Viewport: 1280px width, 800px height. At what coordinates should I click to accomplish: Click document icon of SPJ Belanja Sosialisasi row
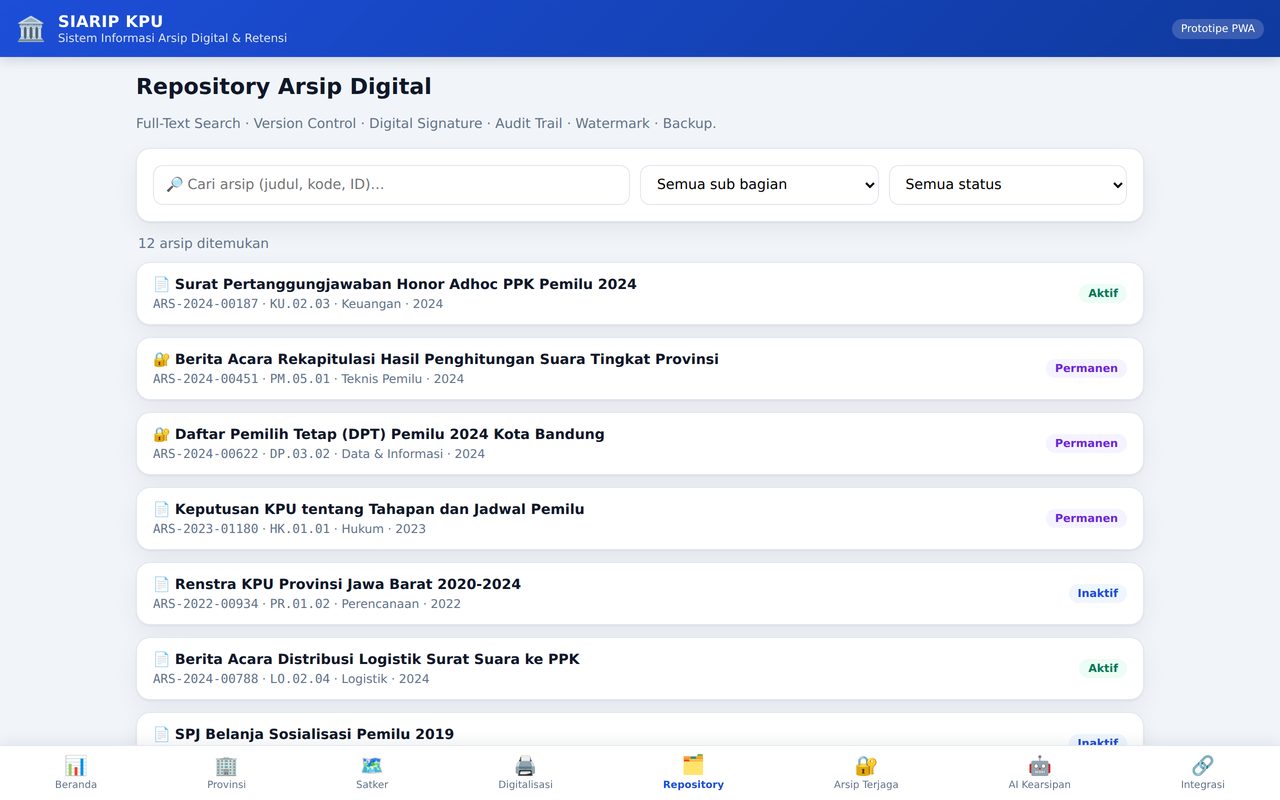[162, 734]
